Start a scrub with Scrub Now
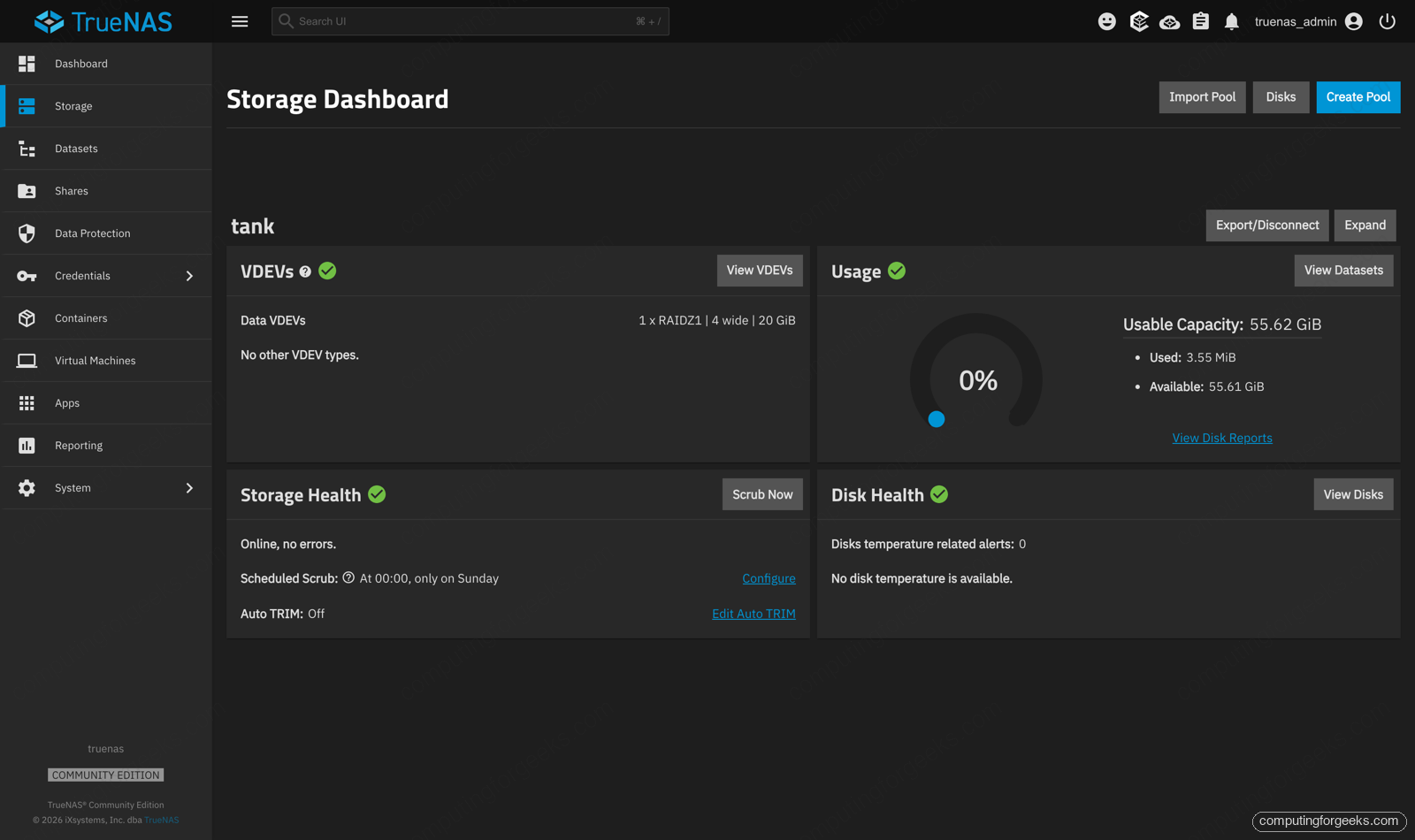Screen dimensions: 1415x840 coord(762,494)
